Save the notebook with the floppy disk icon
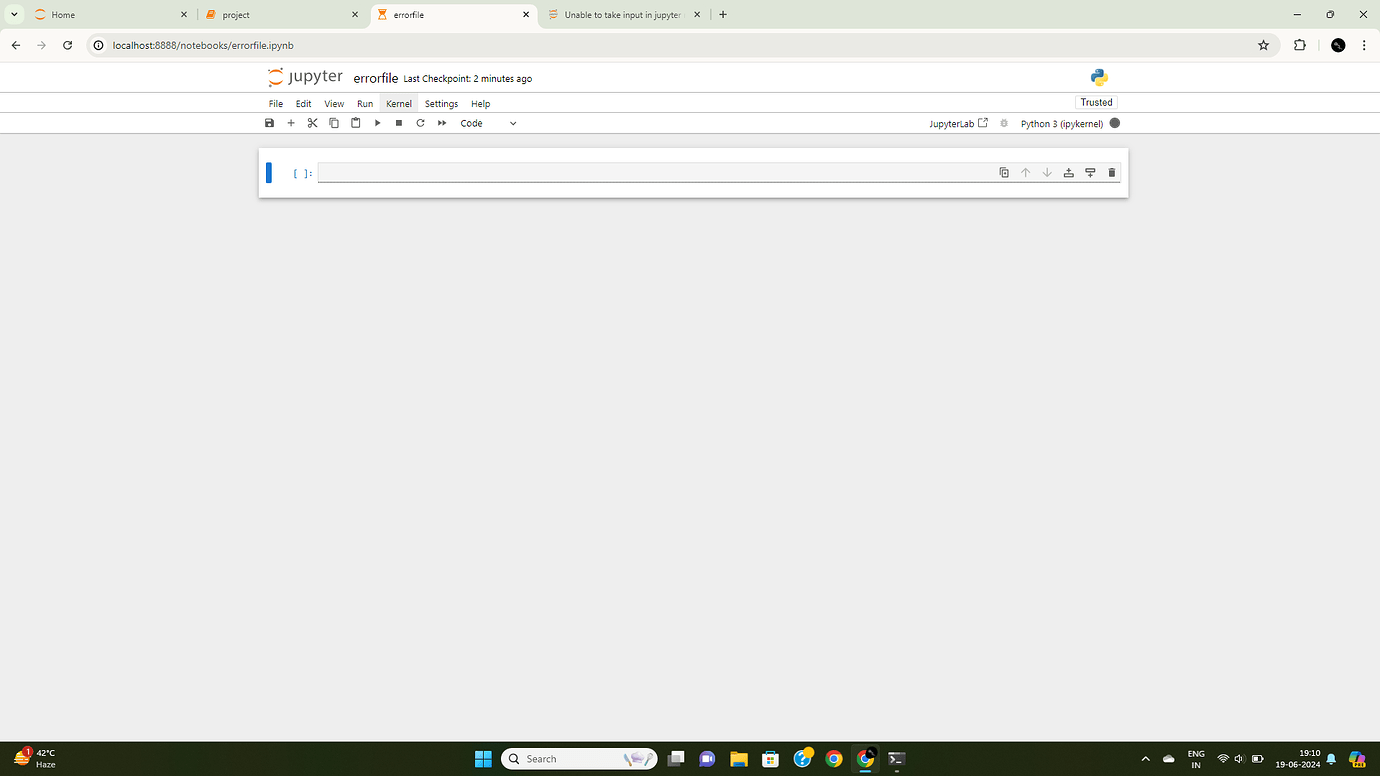This screenshot has width=1380, height=776. pos(269,123)
